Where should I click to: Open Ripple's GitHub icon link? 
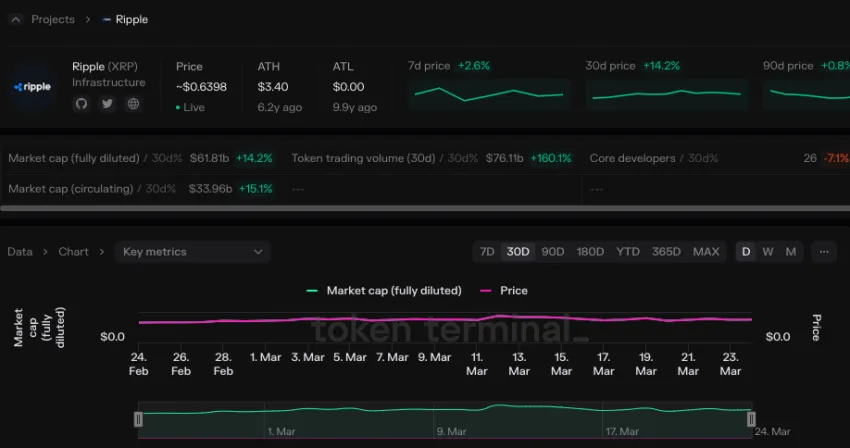(81, 104)
